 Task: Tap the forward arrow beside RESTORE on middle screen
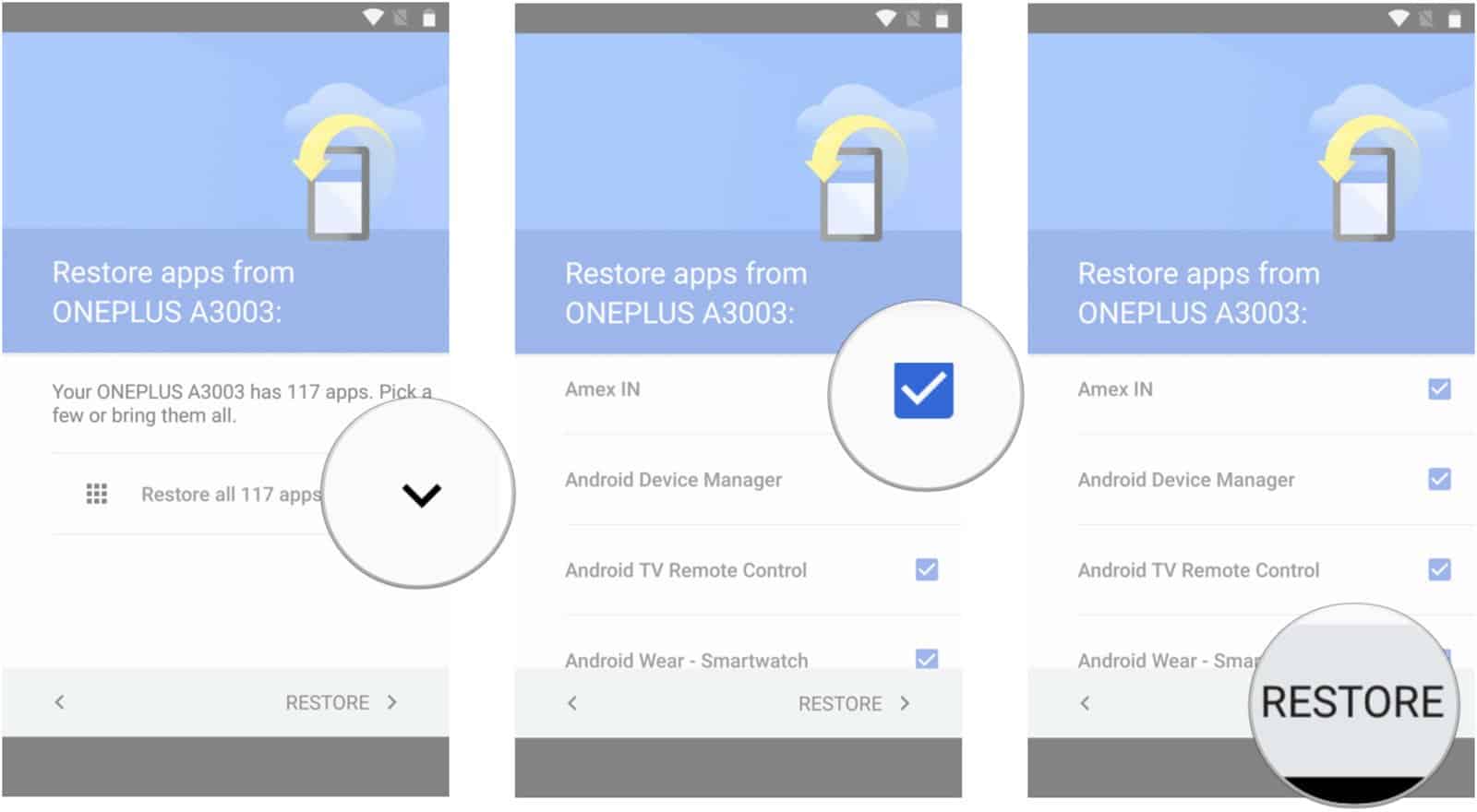[905, 703]
